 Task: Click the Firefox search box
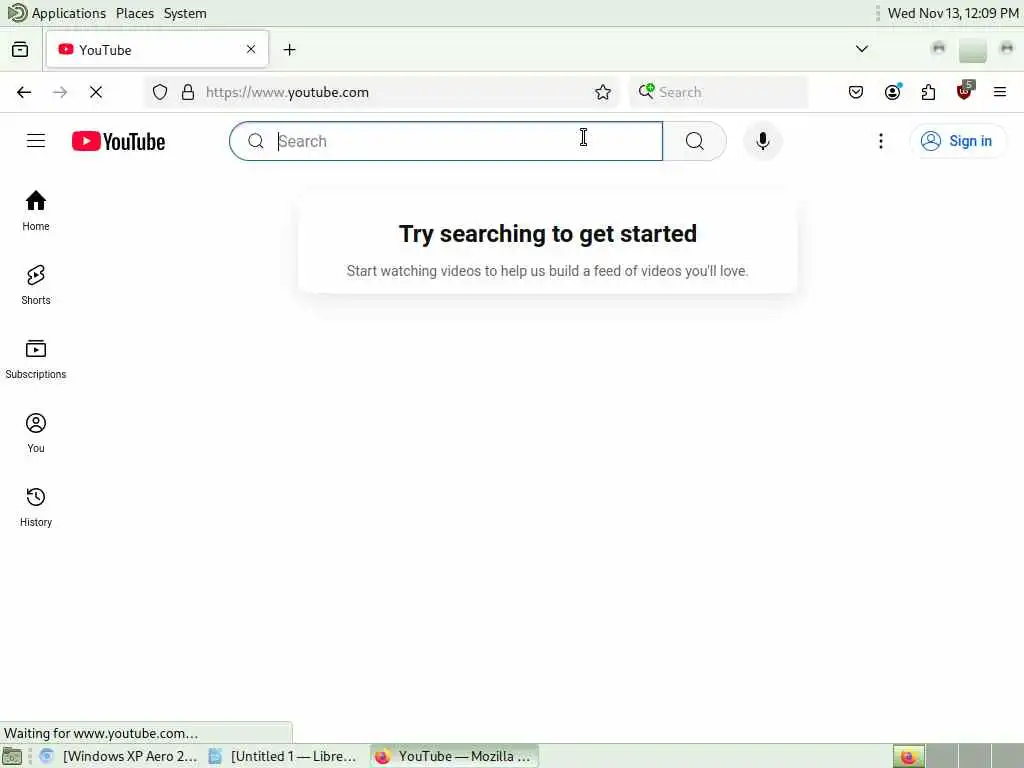[719, 92]
